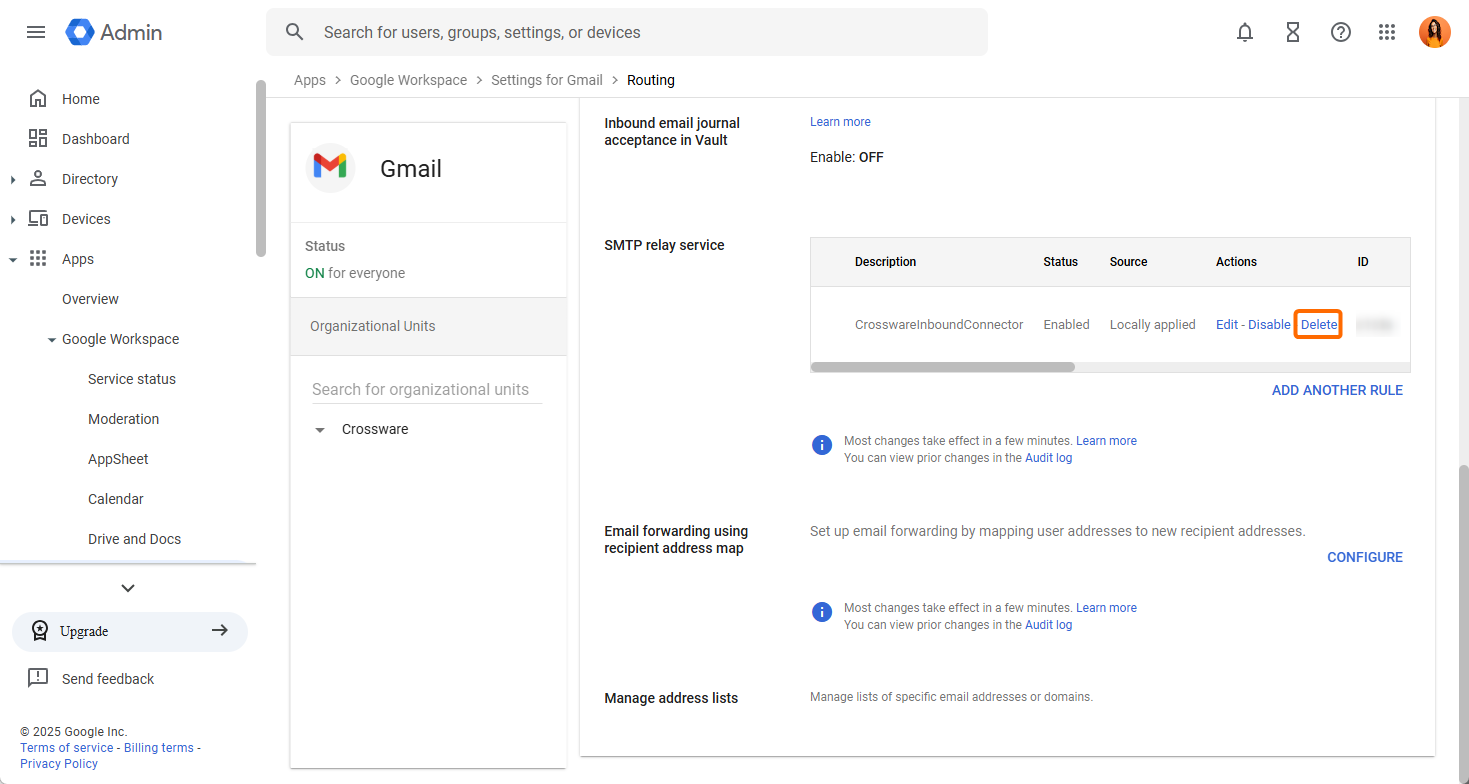Open the help question mark icon
The width and height of the screenshot is (1469, 784).
pyautogui.click(x=1341, y=32)
